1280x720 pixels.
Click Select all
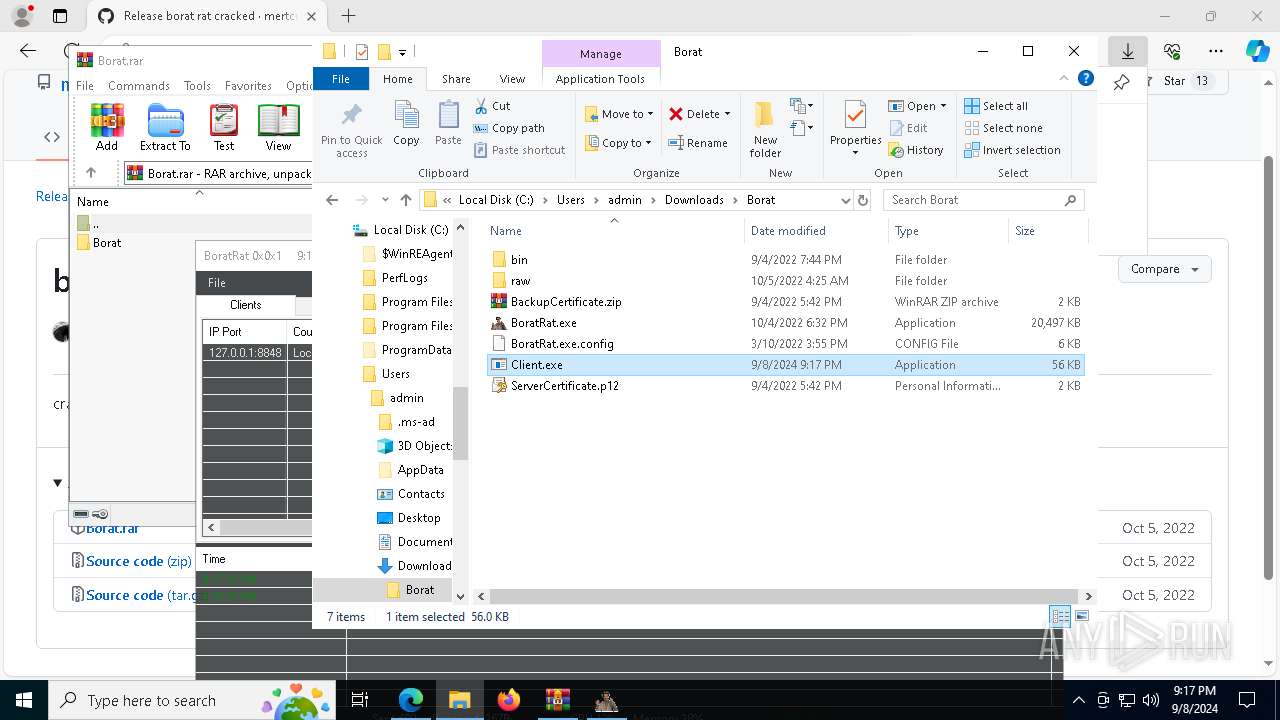point(995,106)
